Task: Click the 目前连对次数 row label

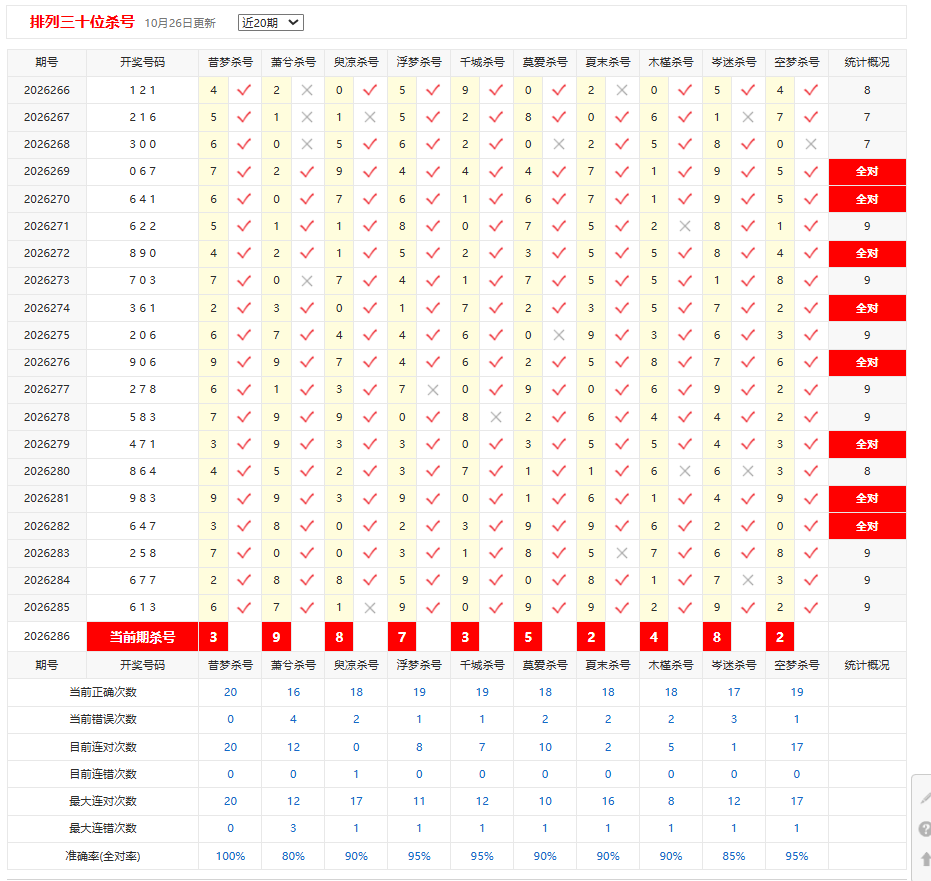Action: pos(103,747)
